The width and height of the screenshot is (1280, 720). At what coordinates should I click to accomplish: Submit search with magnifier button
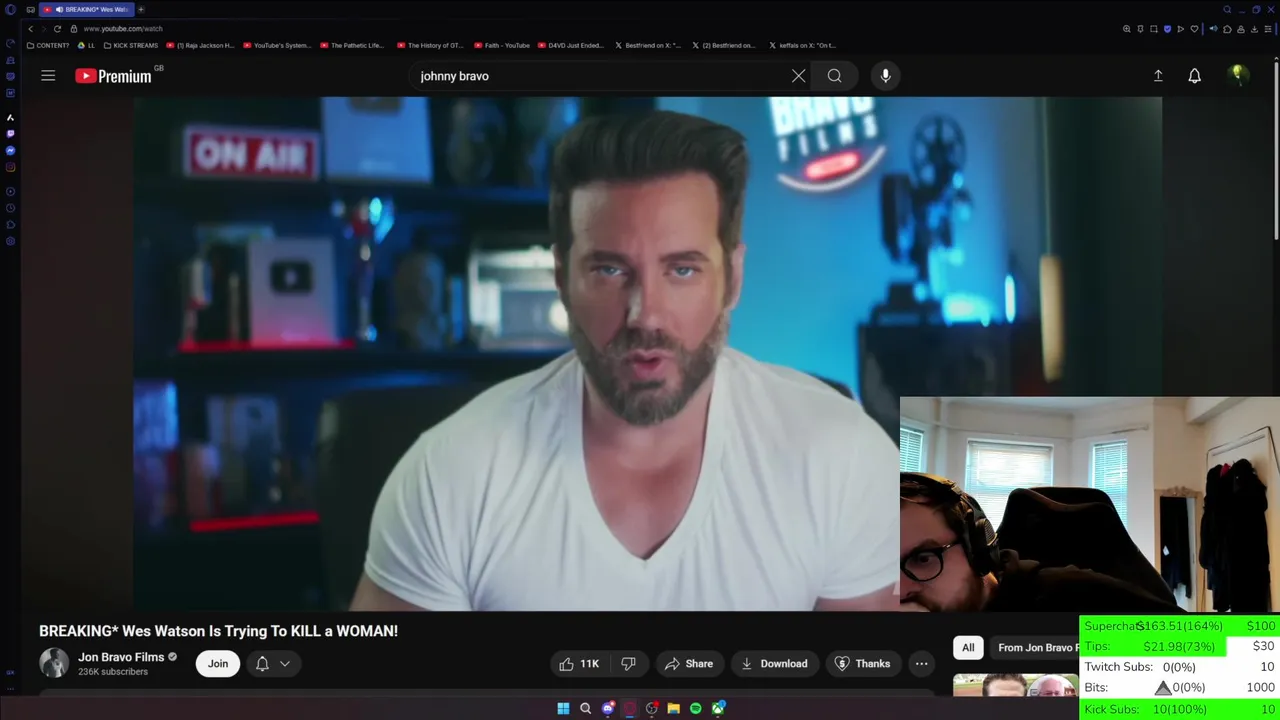pos(834,76)
